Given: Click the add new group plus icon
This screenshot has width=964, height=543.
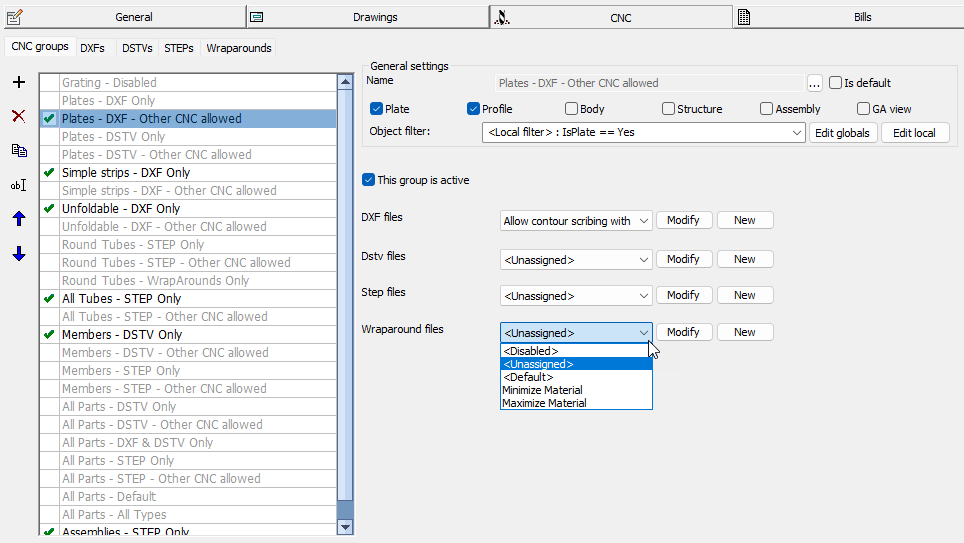Looking at the screenshot, I should 18,82.
